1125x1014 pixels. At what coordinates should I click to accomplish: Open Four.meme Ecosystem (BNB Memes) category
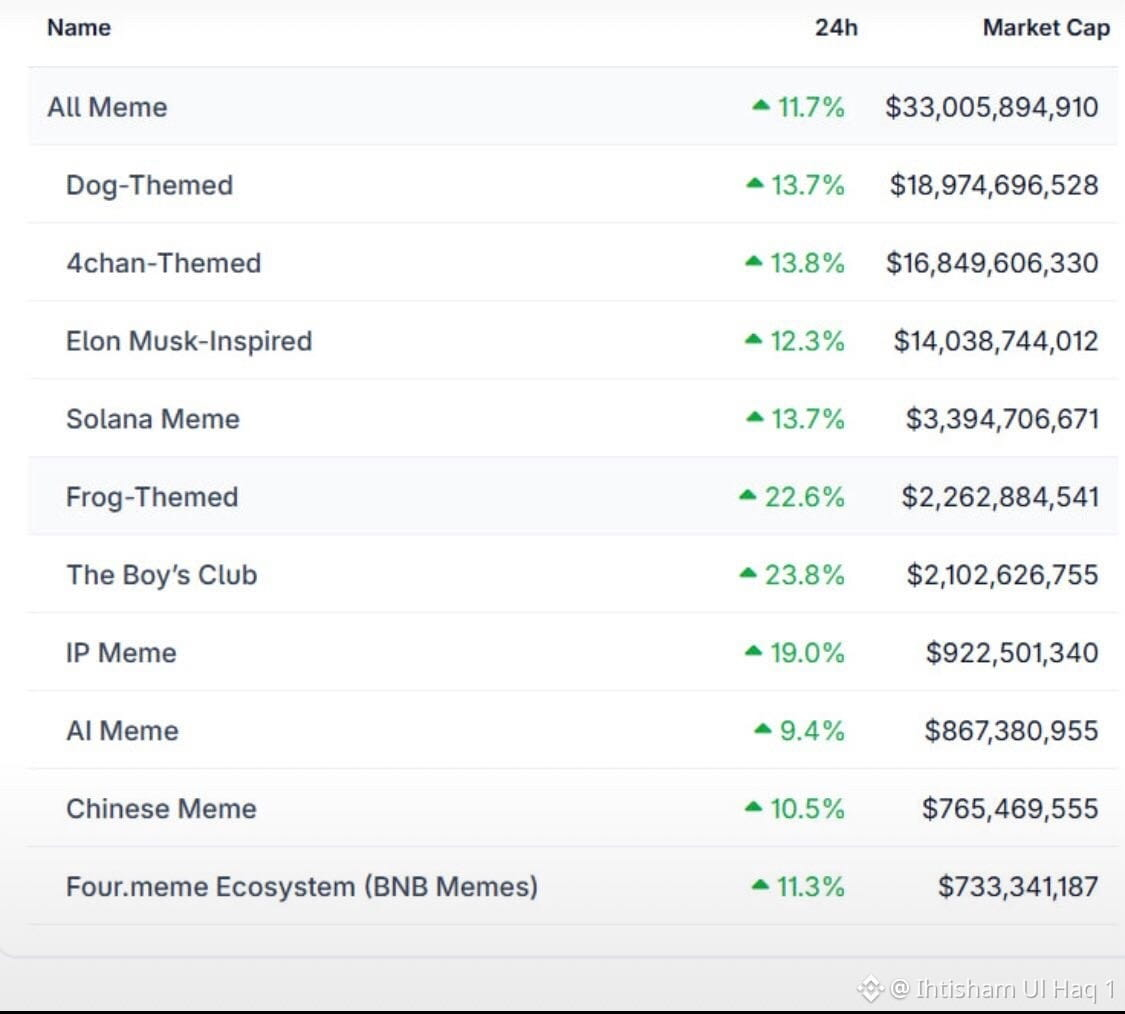[x=301, y=887]
